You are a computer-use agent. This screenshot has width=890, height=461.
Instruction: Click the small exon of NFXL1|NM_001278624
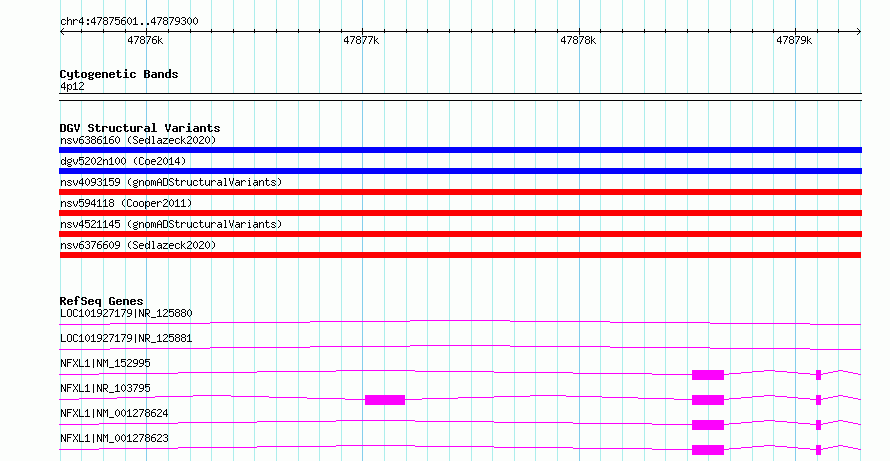click(818, 425)
